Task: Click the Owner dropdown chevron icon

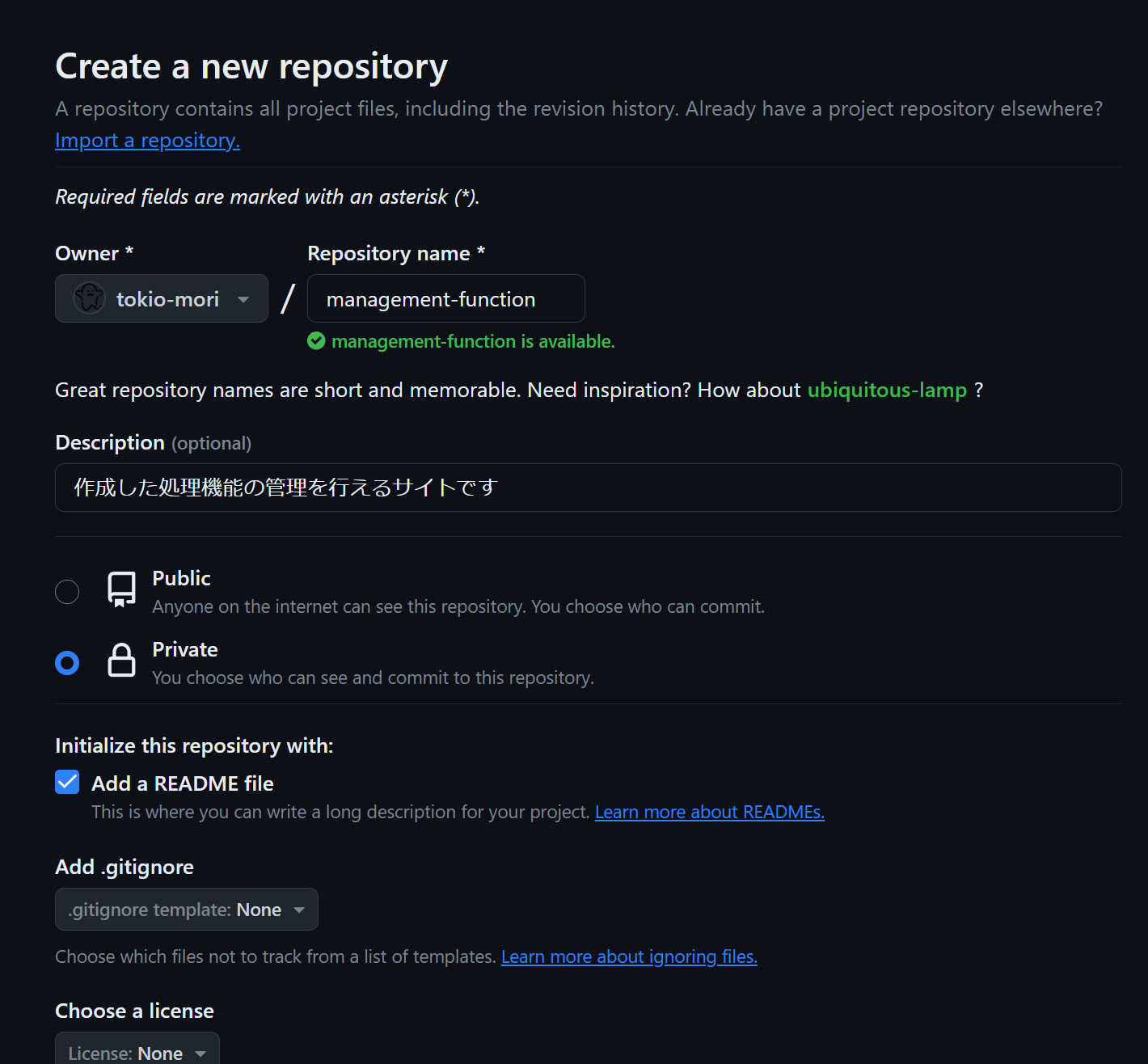Action: 243,299
